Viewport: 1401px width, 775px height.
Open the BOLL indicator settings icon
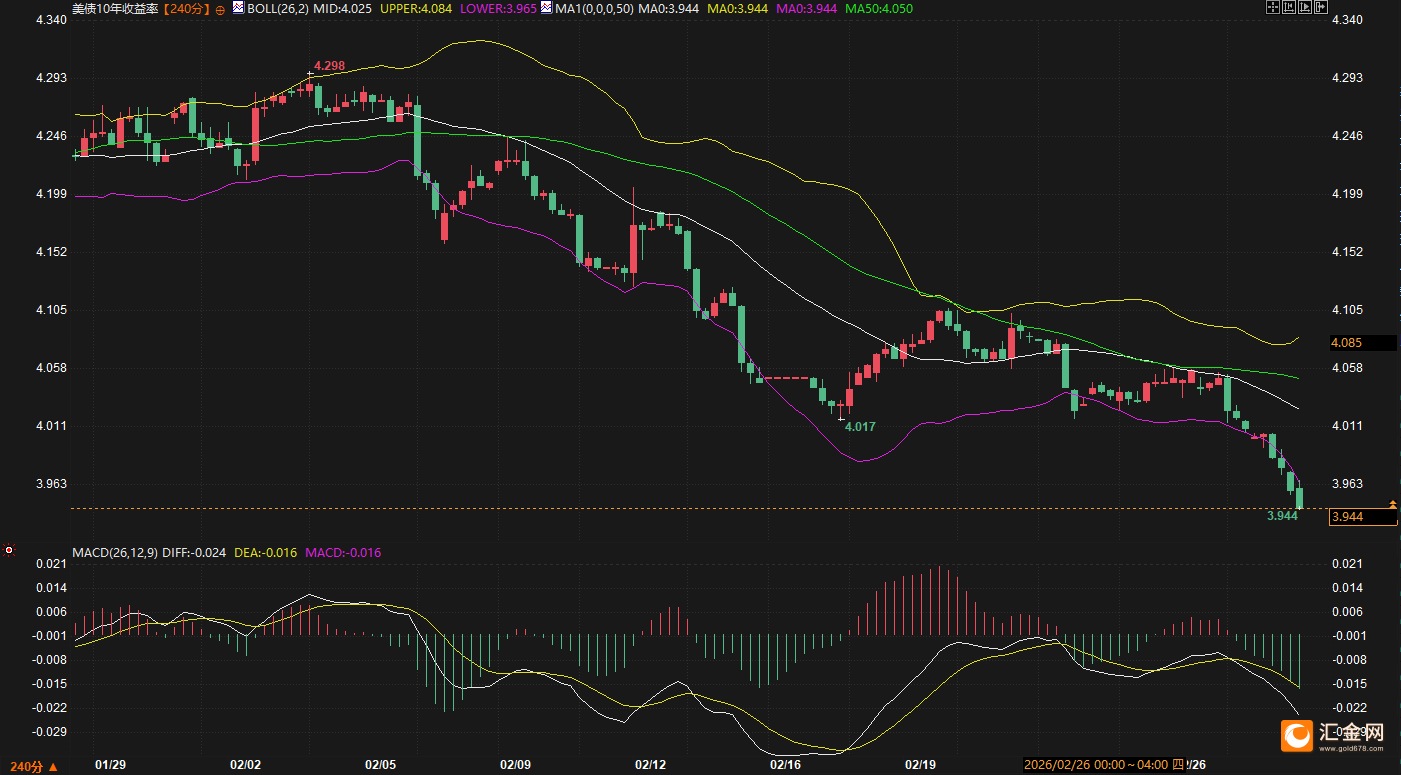(238, 8)
